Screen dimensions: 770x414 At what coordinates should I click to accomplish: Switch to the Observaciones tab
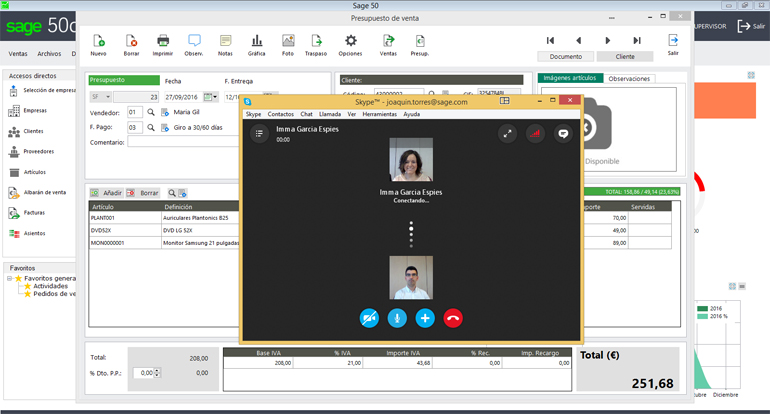(629, 78)
